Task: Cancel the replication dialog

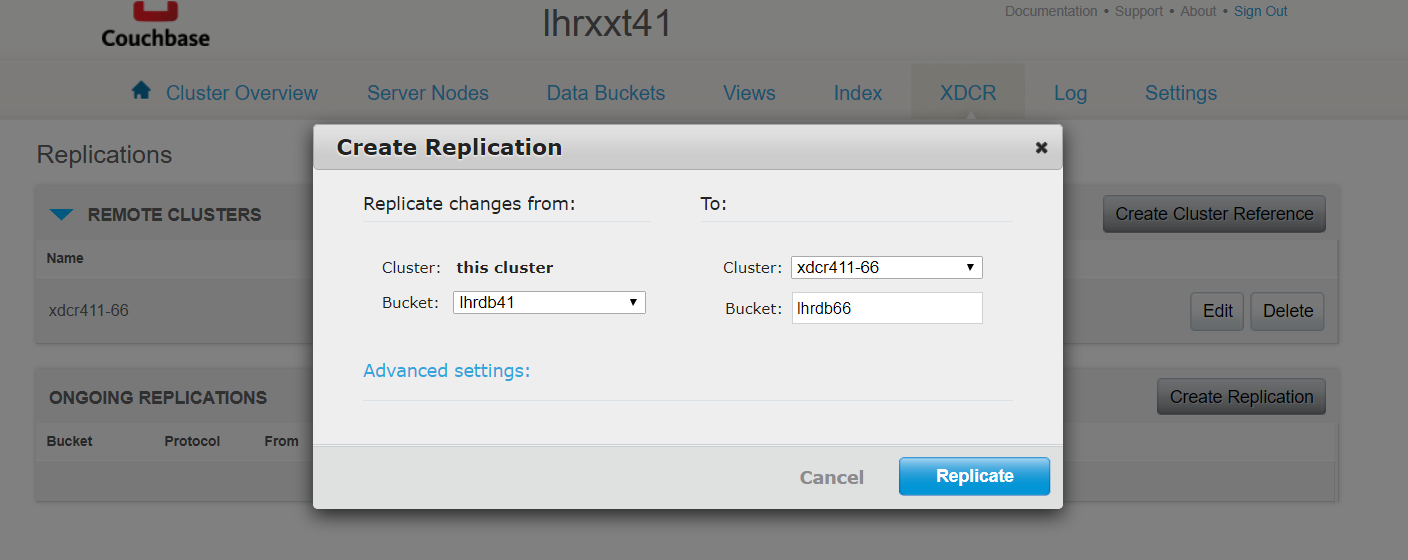Action: (x=831, y=477)
